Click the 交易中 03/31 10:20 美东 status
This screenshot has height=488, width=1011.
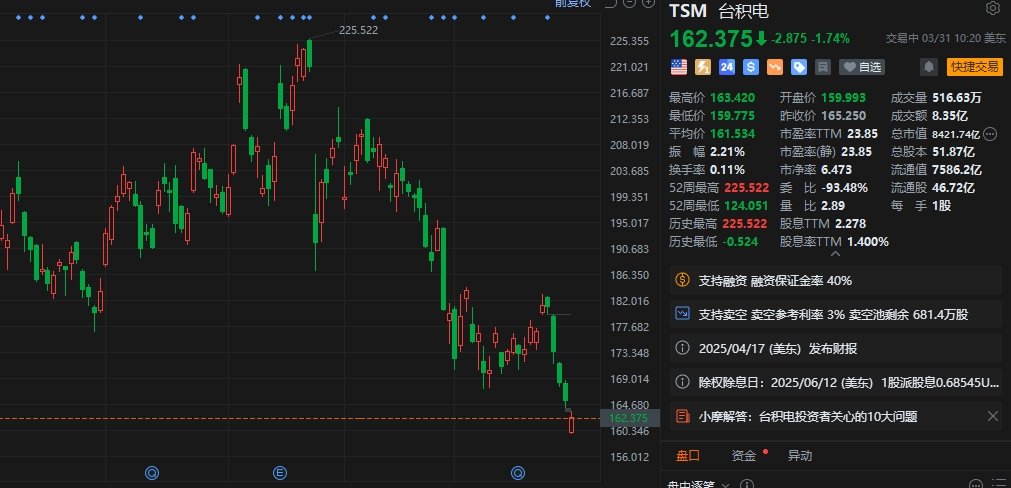[x=945, y=38]
